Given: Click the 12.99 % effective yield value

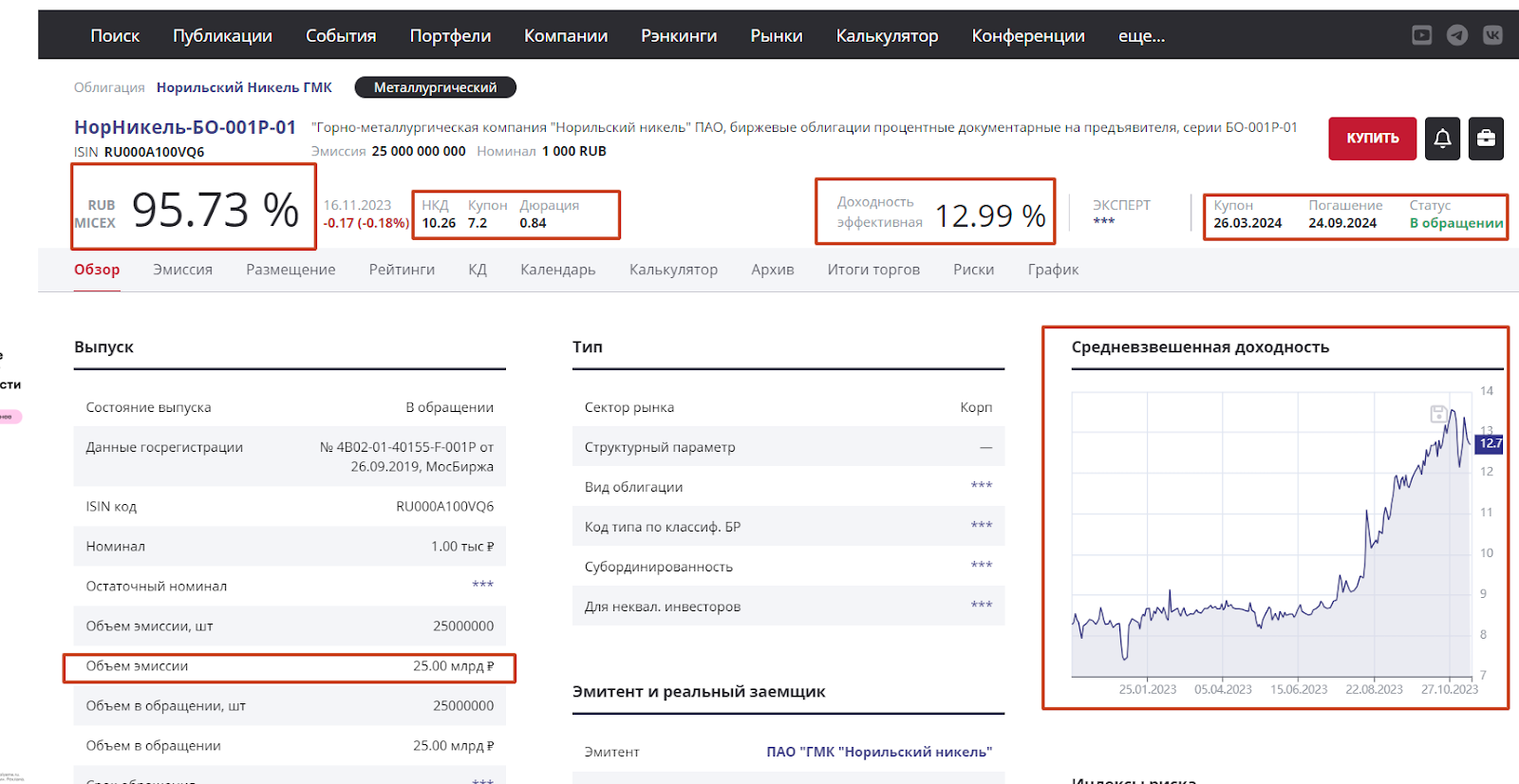Looking at the screenshot, I should pyautogui.click(x=990, y=216).
